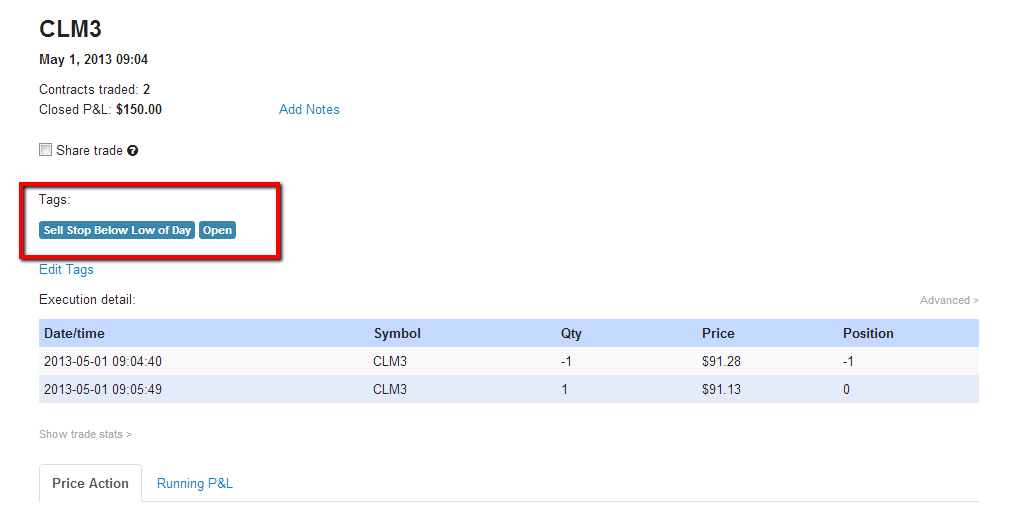Click the Date/time column header
This screenshot has width=1018, height=508.
(x=74, y=333)
